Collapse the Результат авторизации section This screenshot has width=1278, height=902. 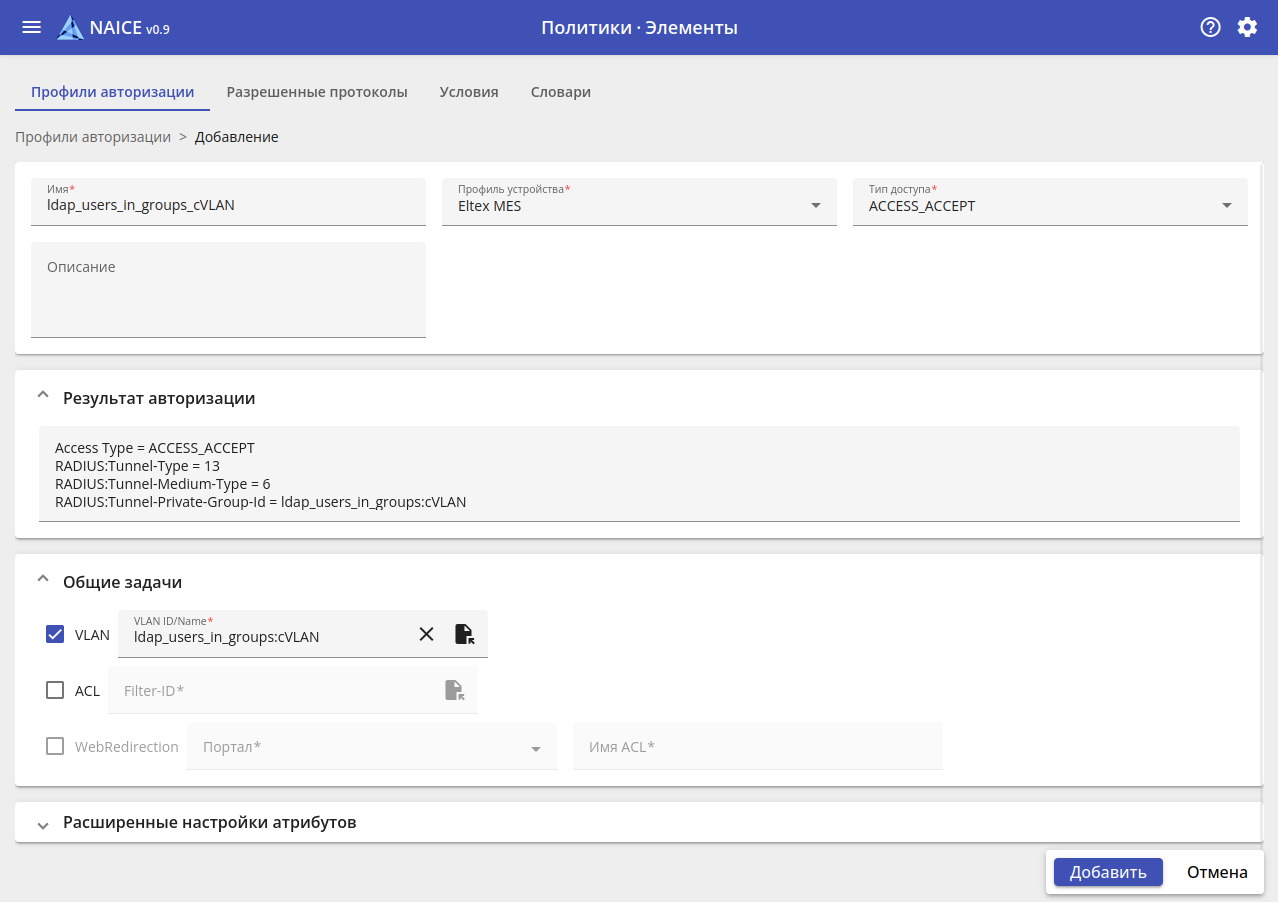(42, 397)
